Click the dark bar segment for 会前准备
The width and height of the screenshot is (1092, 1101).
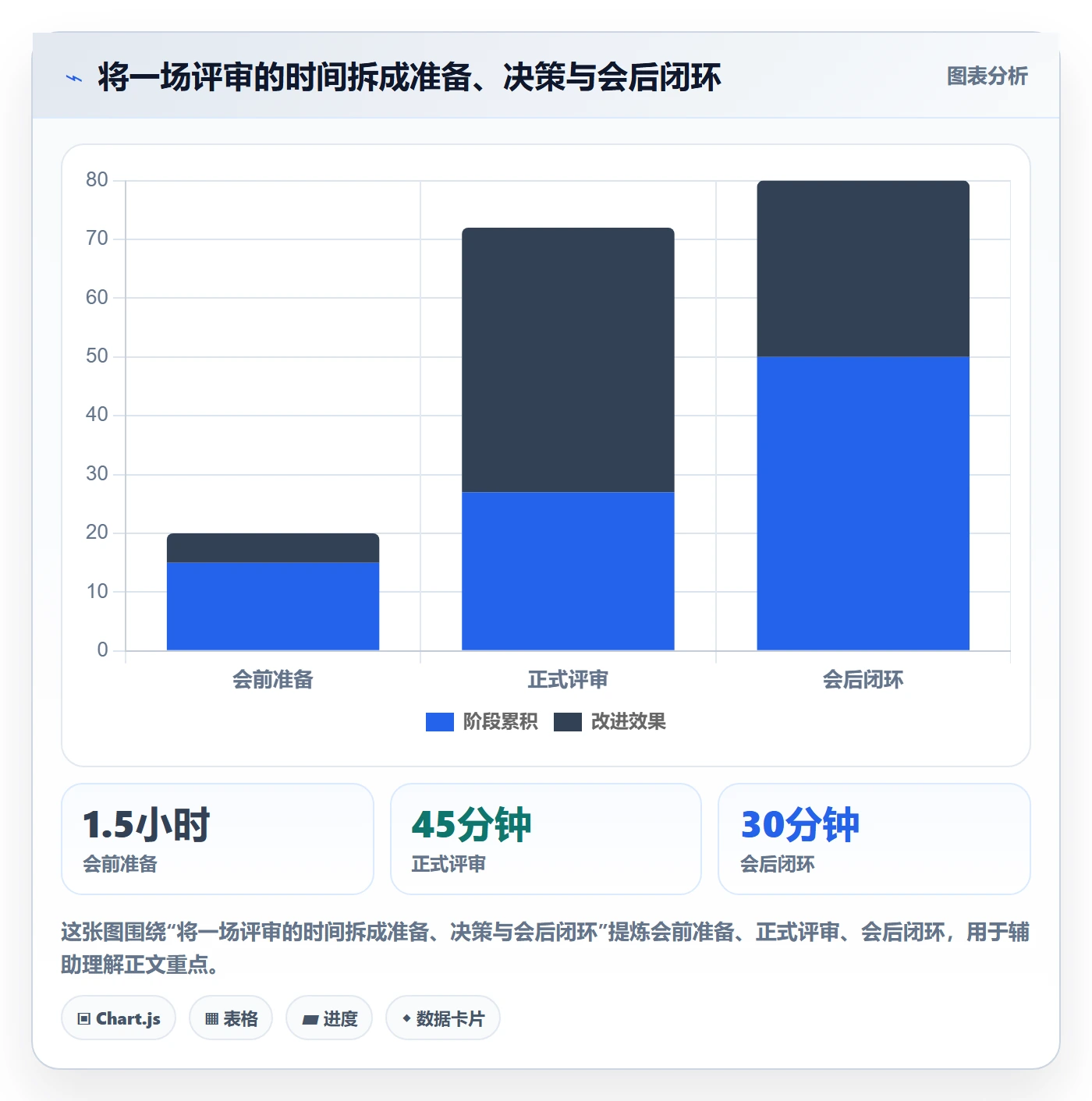coord(273,548)
